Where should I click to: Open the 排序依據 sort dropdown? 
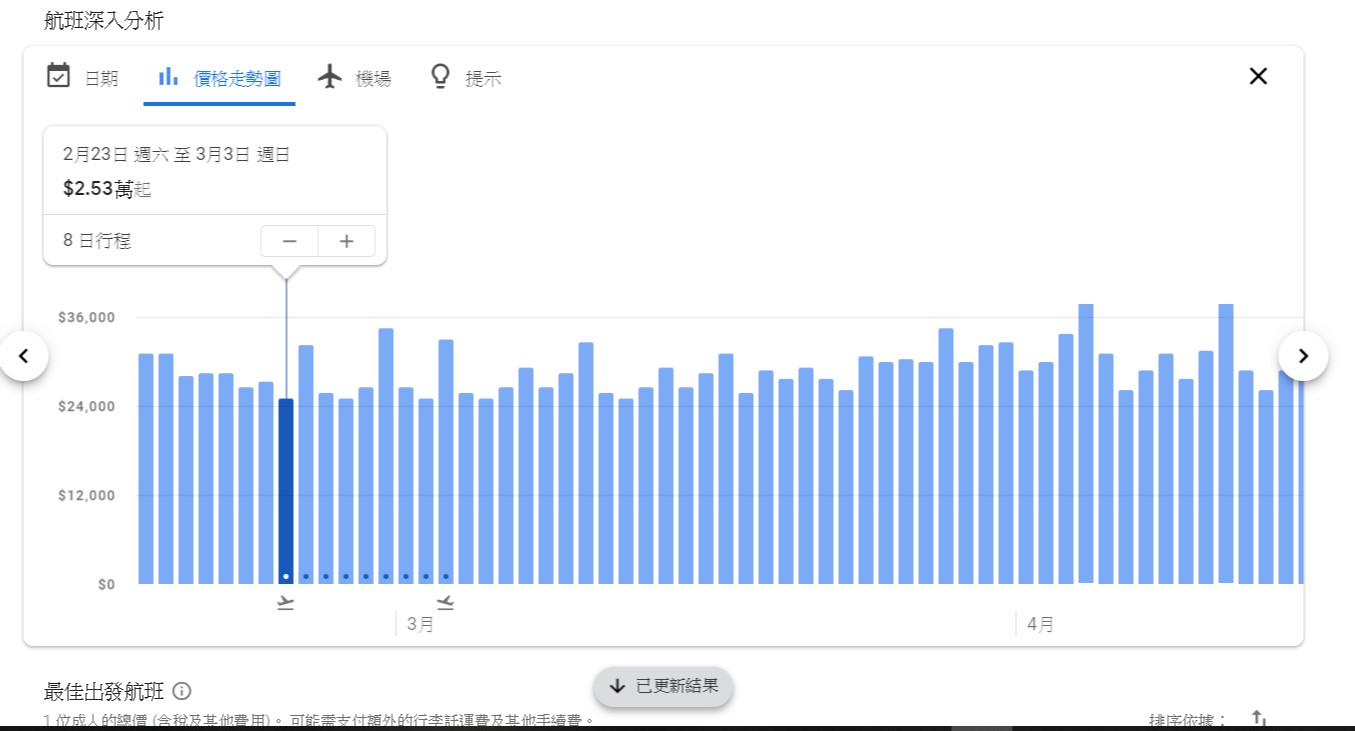1188,720
